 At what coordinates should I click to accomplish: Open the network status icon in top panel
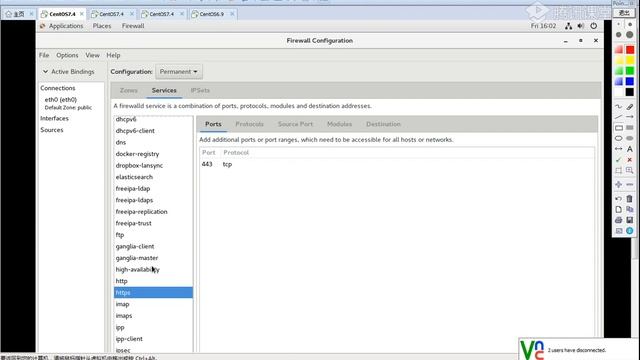point(568,26)
